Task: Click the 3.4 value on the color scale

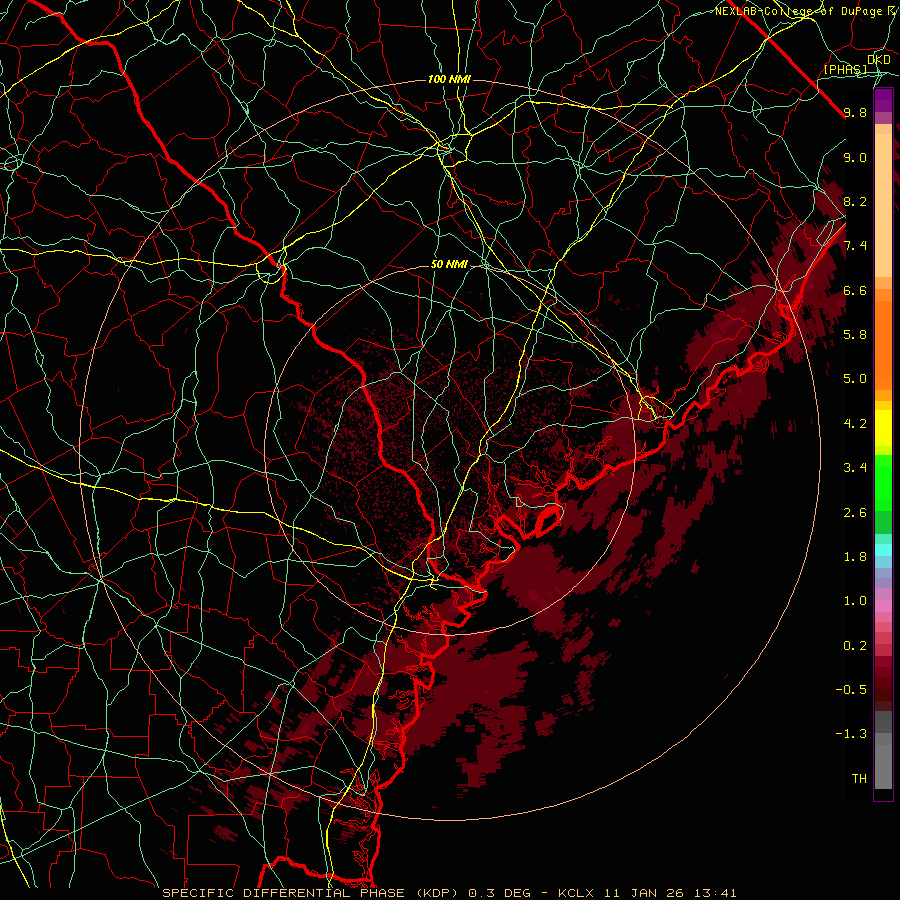Action: click(x=855, y=468)
